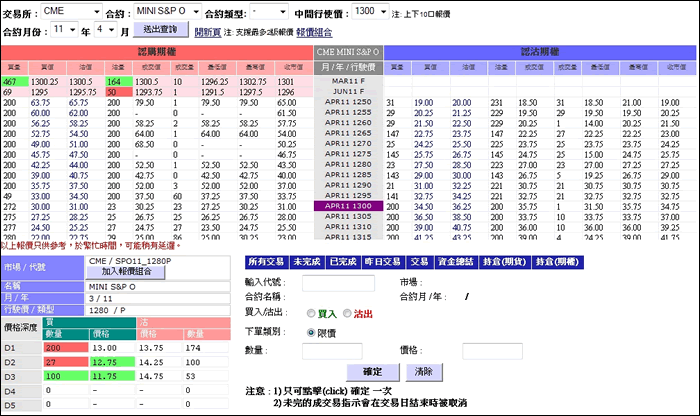Select the 沽出 sell radio button

tap(346, 312)
